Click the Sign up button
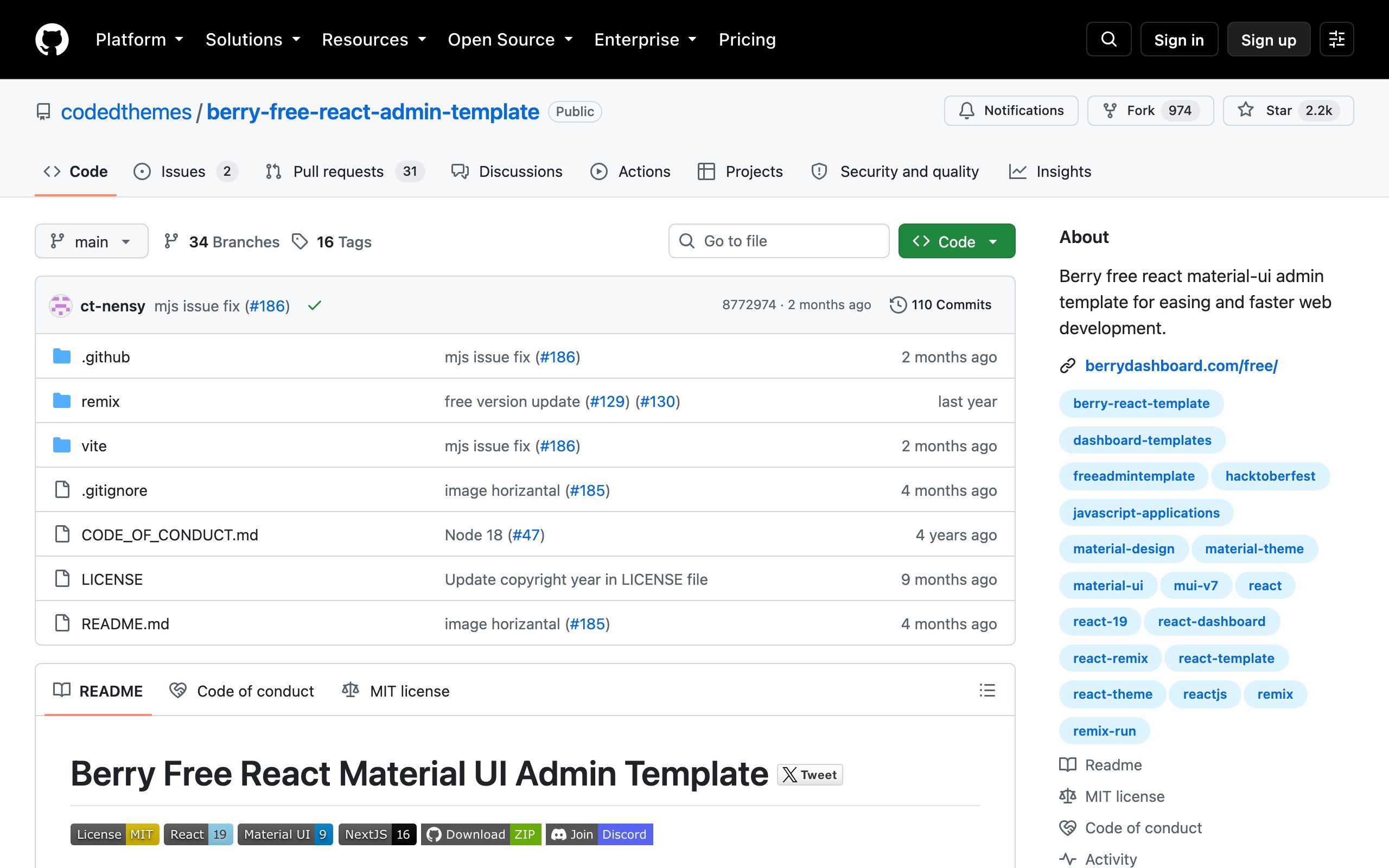 [x=1269, y=39]
